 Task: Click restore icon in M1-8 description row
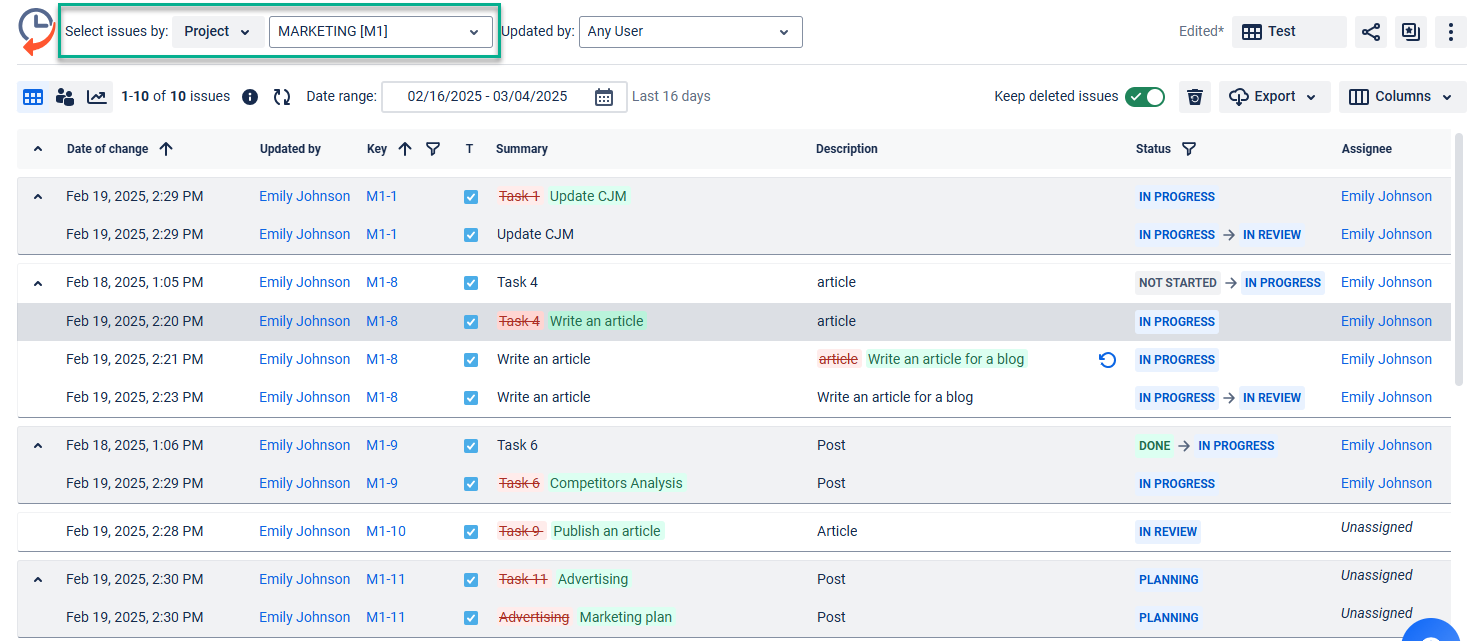(x=1107, y=360)
